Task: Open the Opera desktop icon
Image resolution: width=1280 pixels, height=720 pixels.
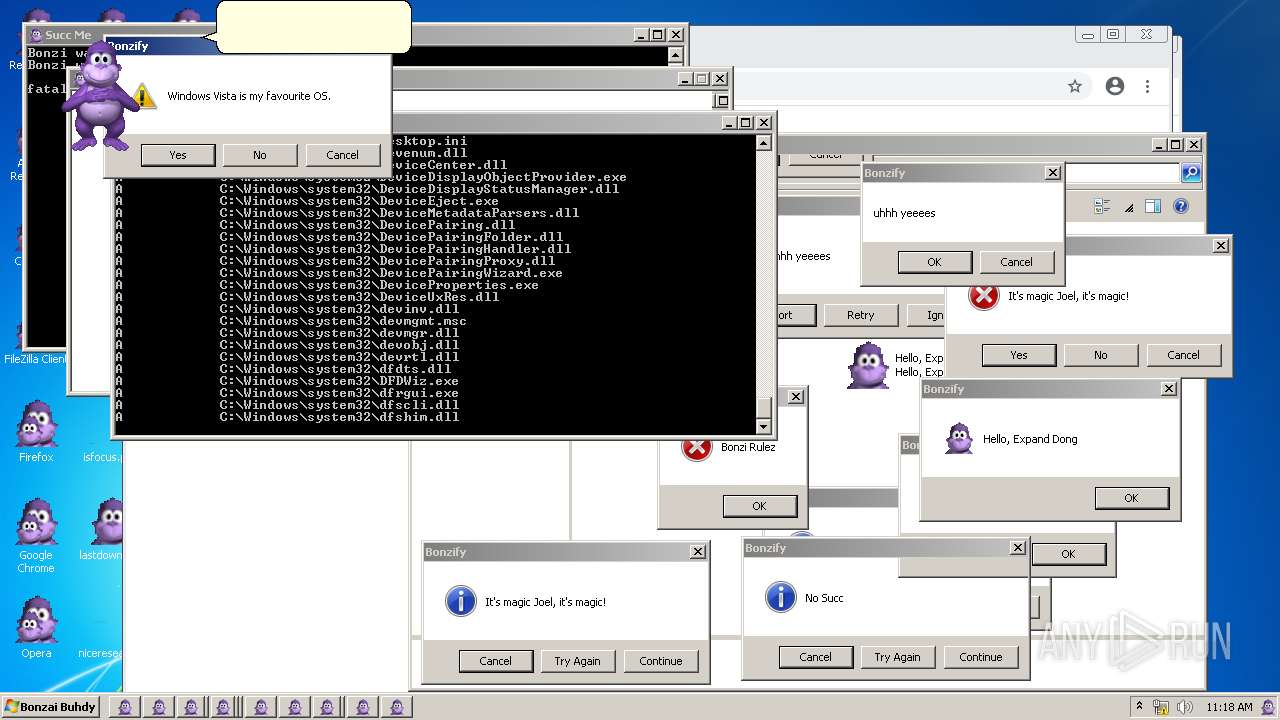Action: pyautogui.click(x=36, y=628)
